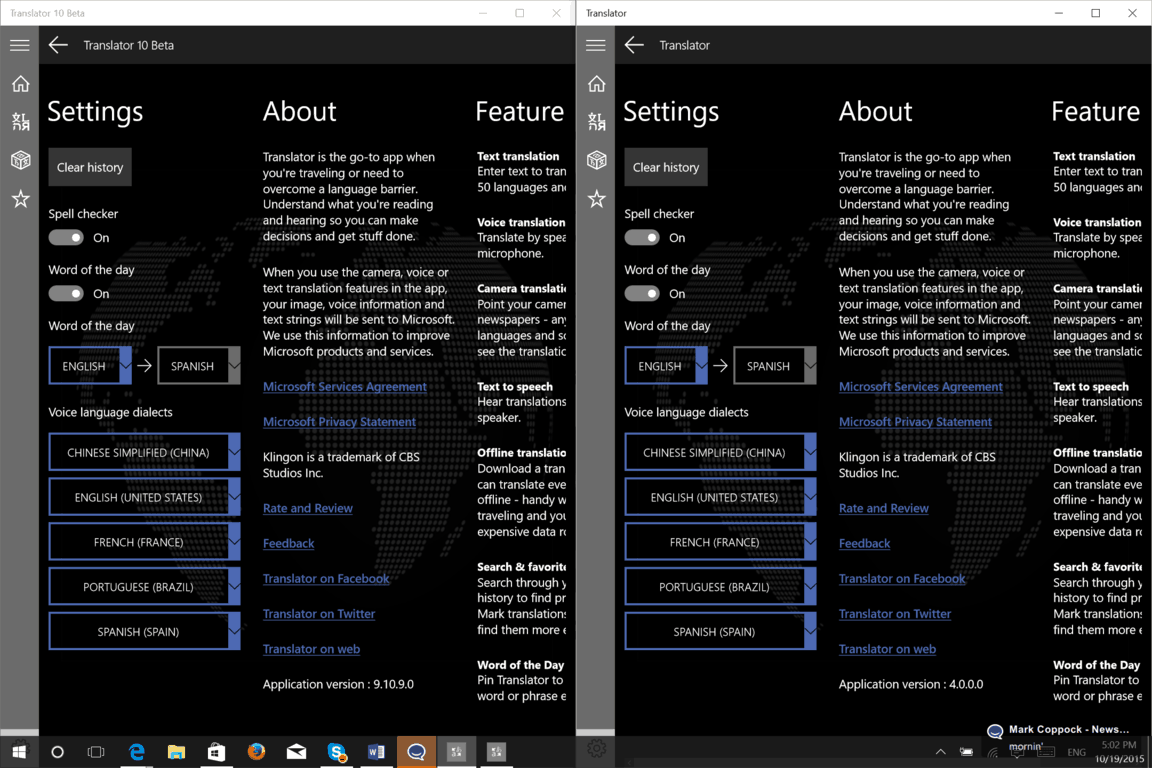
Task: Launch Firefox from the taskbar
Action: (256, 752)
